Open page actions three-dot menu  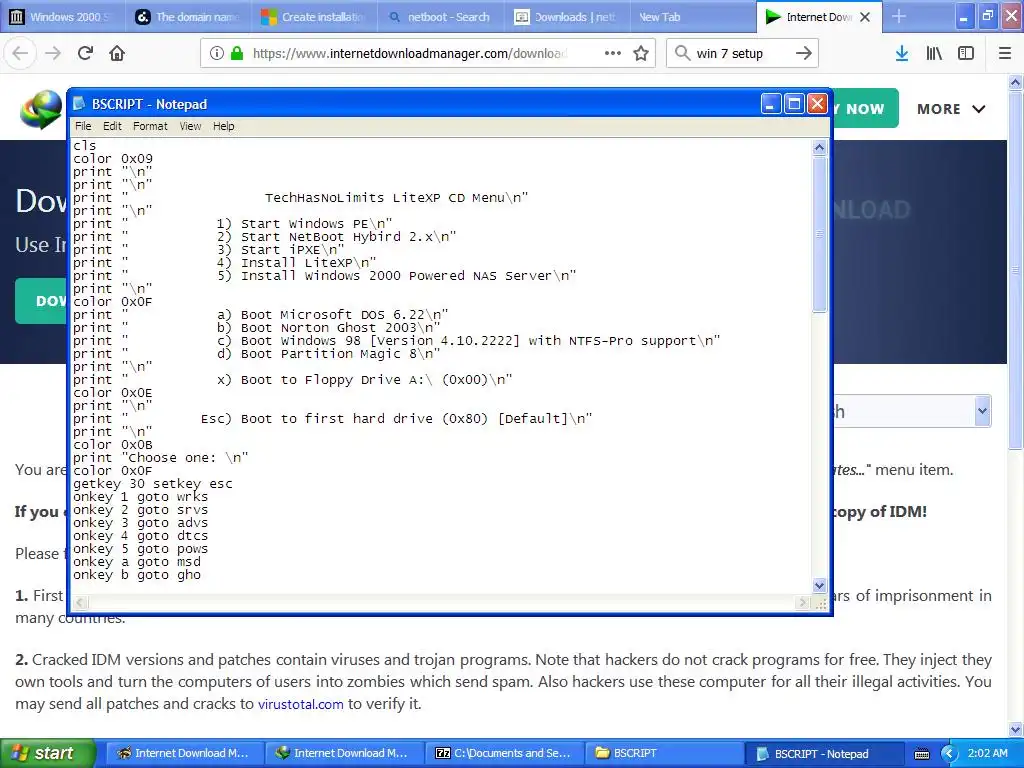(613, 53)
